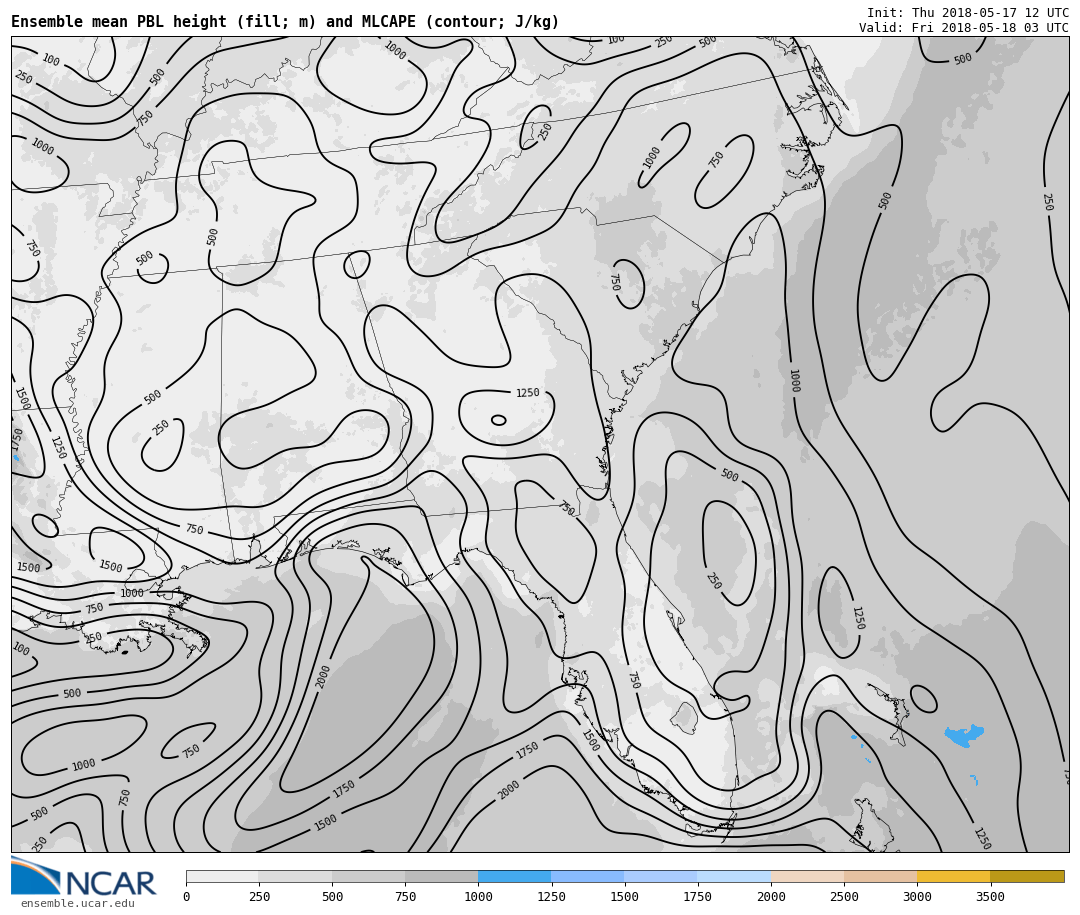Screen dimensions: 1080x915
Task: Click the 0-250 light gray colorbar segment
Action: [x=222, y=876]
